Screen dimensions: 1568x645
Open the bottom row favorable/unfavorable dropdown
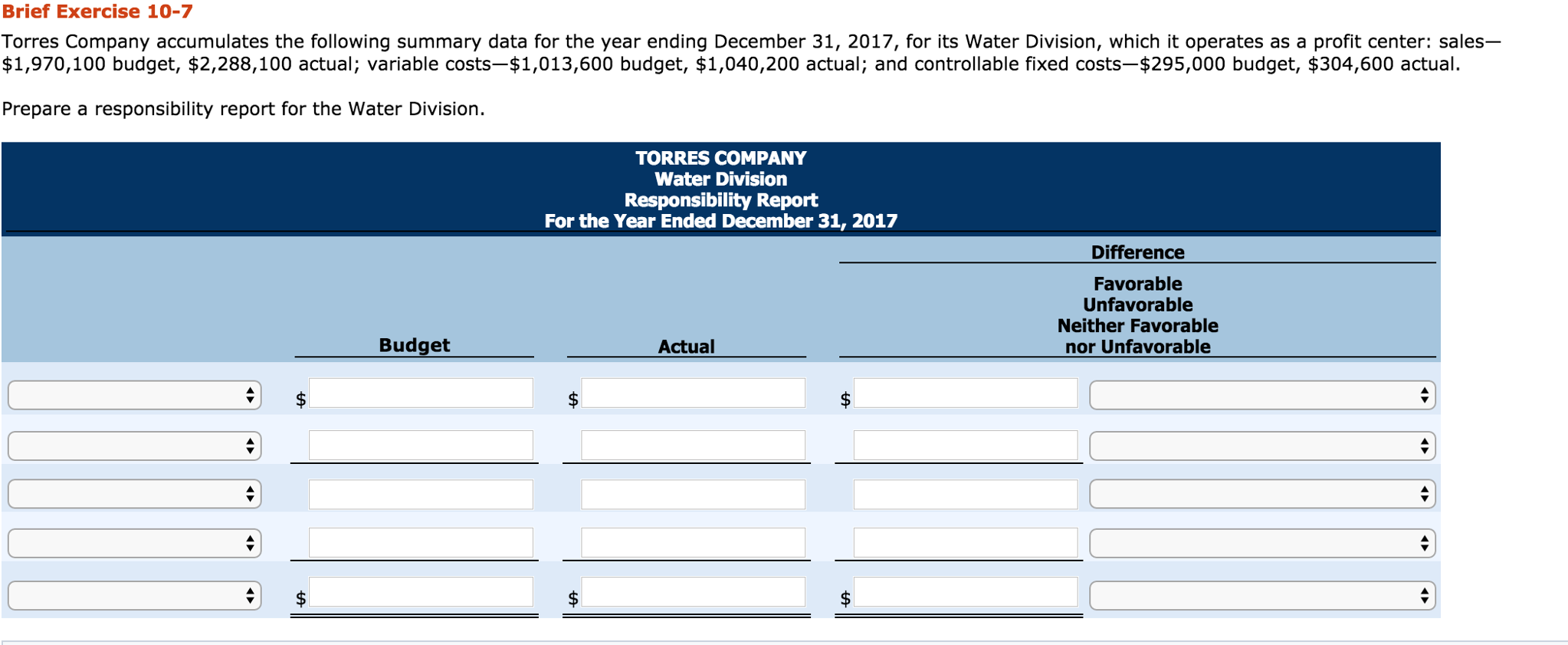pyautogui.click(x=1261, y=593)
